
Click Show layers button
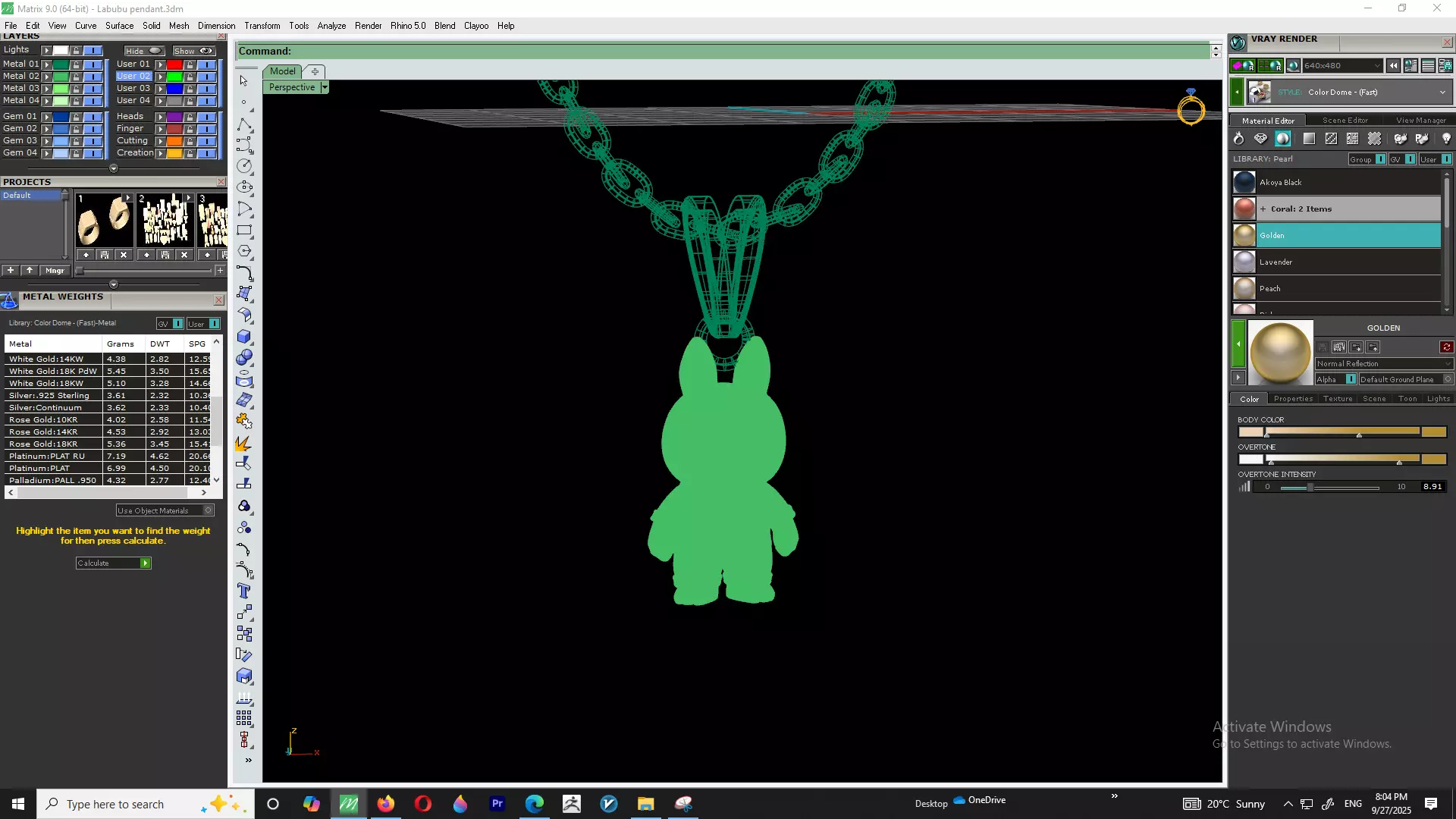pyautogui.click(x=194, y=51)
